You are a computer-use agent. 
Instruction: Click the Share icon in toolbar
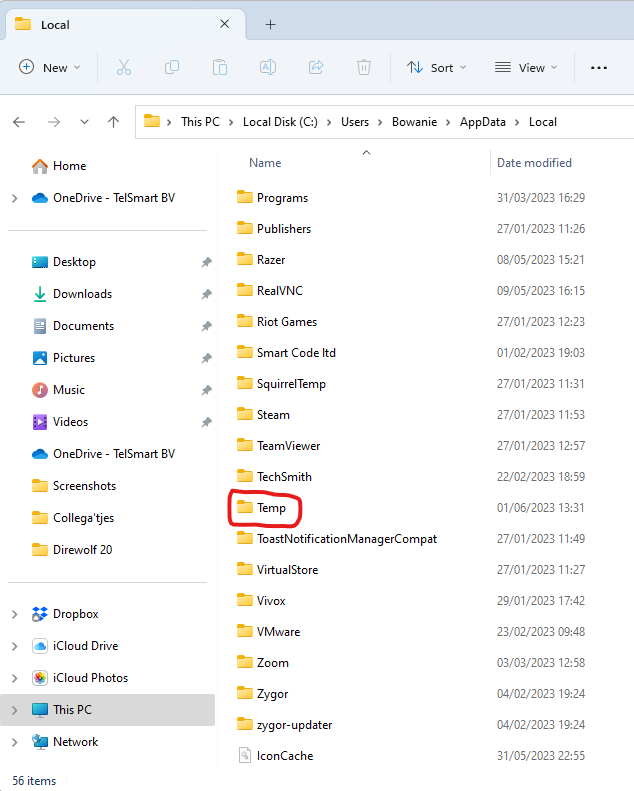[x=316, y=67]
